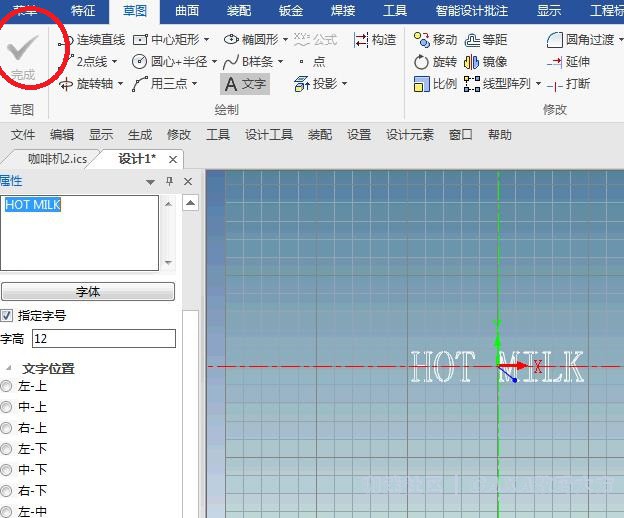Open the 智能设计批注 ribbon tab
This screenshot has width=624, height=518.
(471, 10)
